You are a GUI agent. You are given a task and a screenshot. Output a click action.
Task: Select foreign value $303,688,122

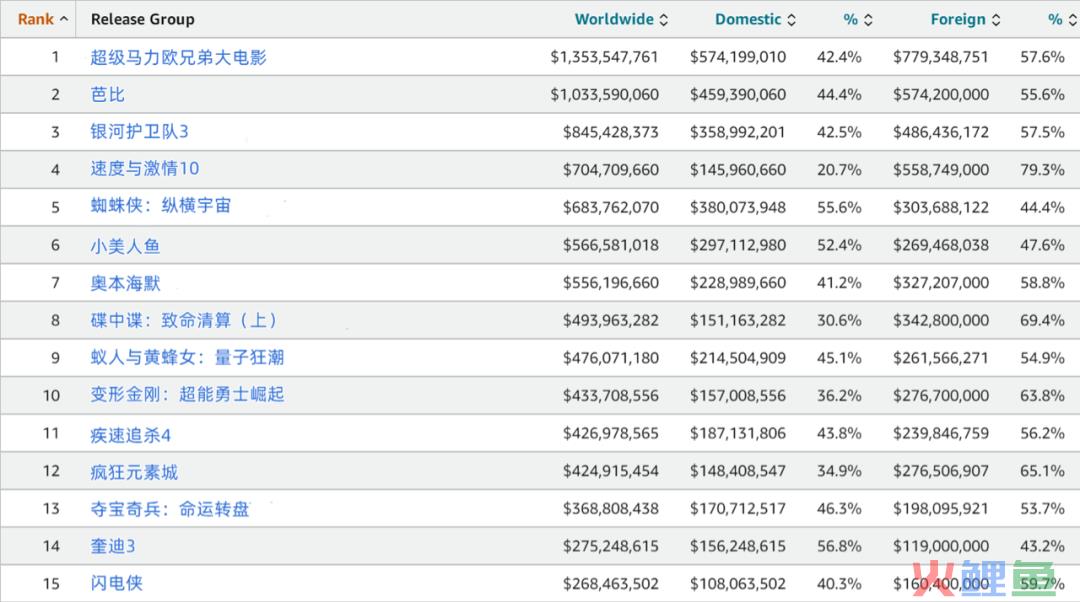941,207
